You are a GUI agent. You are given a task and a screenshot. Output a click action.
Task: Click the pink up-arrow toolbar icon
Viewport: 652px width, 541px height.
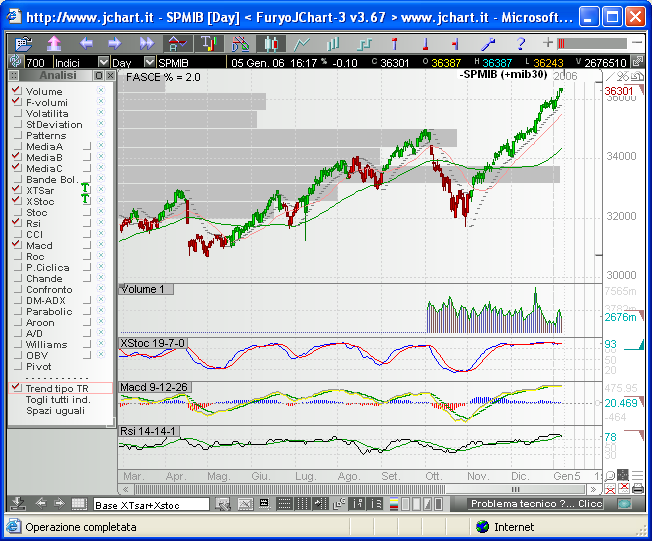tap(54, 43)
